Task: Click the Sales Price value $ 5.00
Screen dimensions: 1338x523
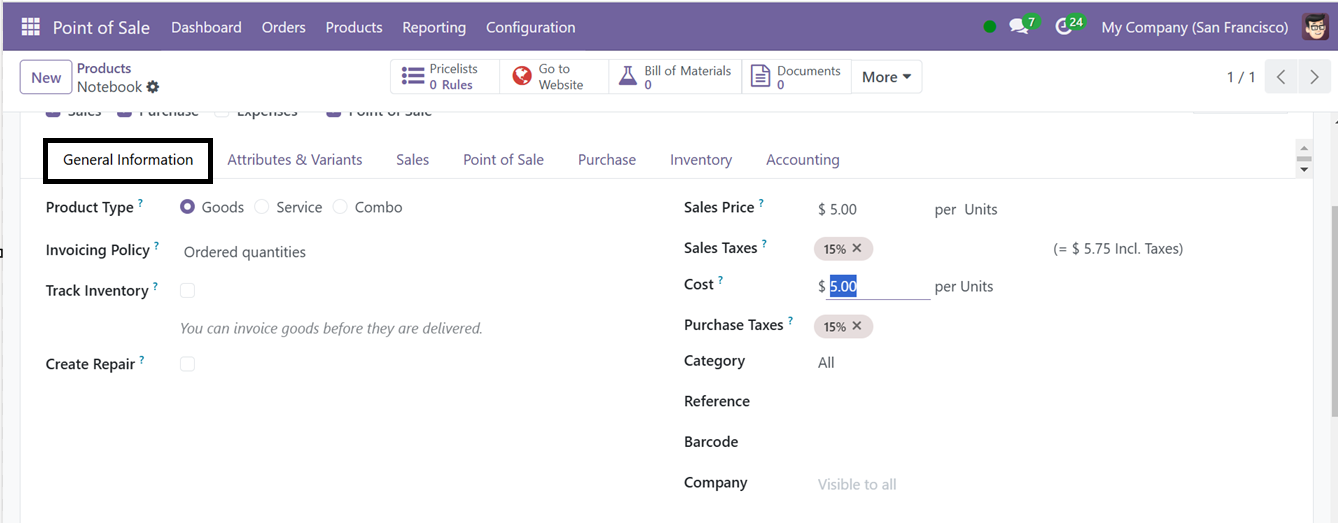Action: pyautogui.click(x=838, y=210)
